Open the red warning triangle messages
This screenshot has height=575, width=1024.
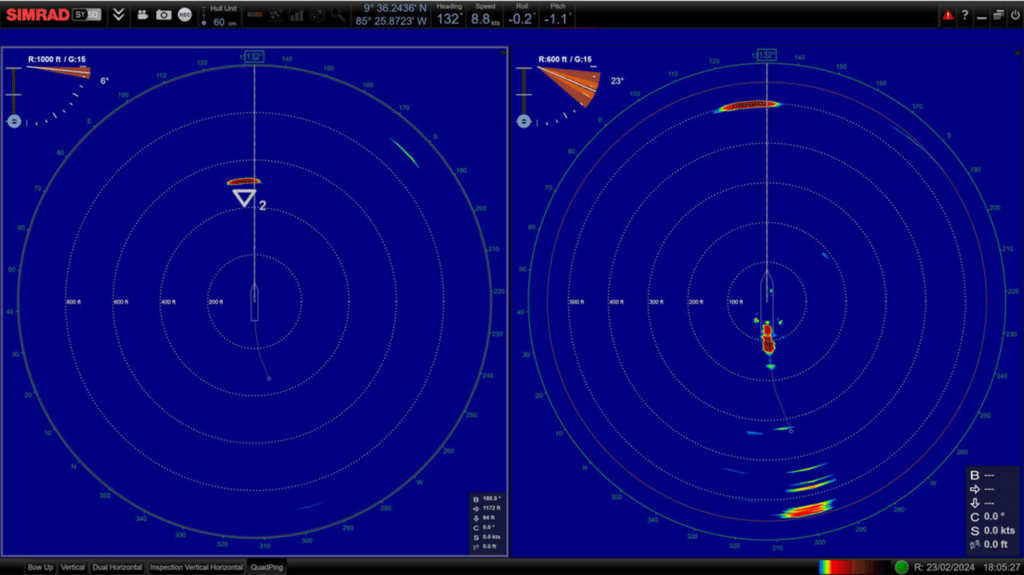948,16
